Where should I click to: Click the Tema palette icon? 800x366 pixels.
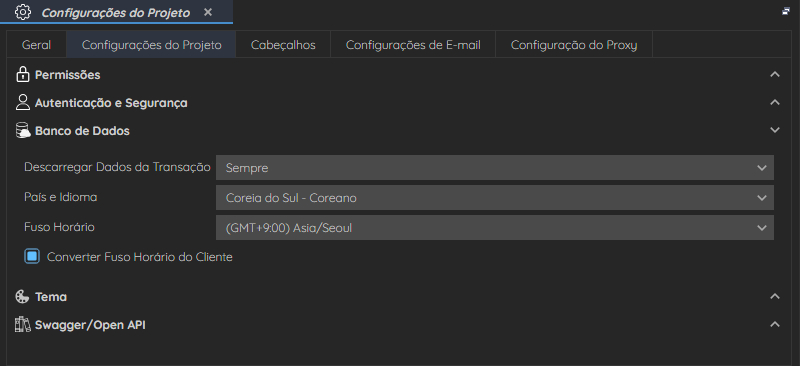[22, 297]
